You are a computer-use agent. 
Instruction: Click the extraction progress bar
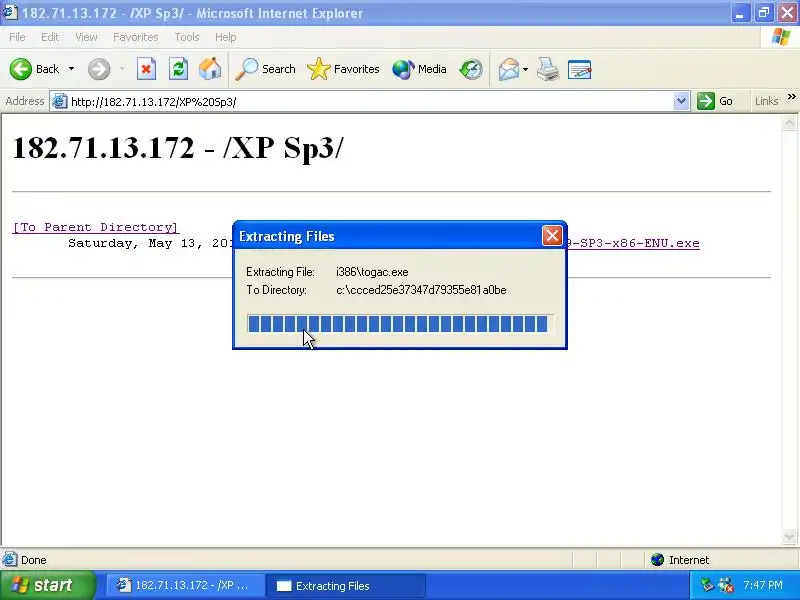pyautogui.click(x=401, y=323)
